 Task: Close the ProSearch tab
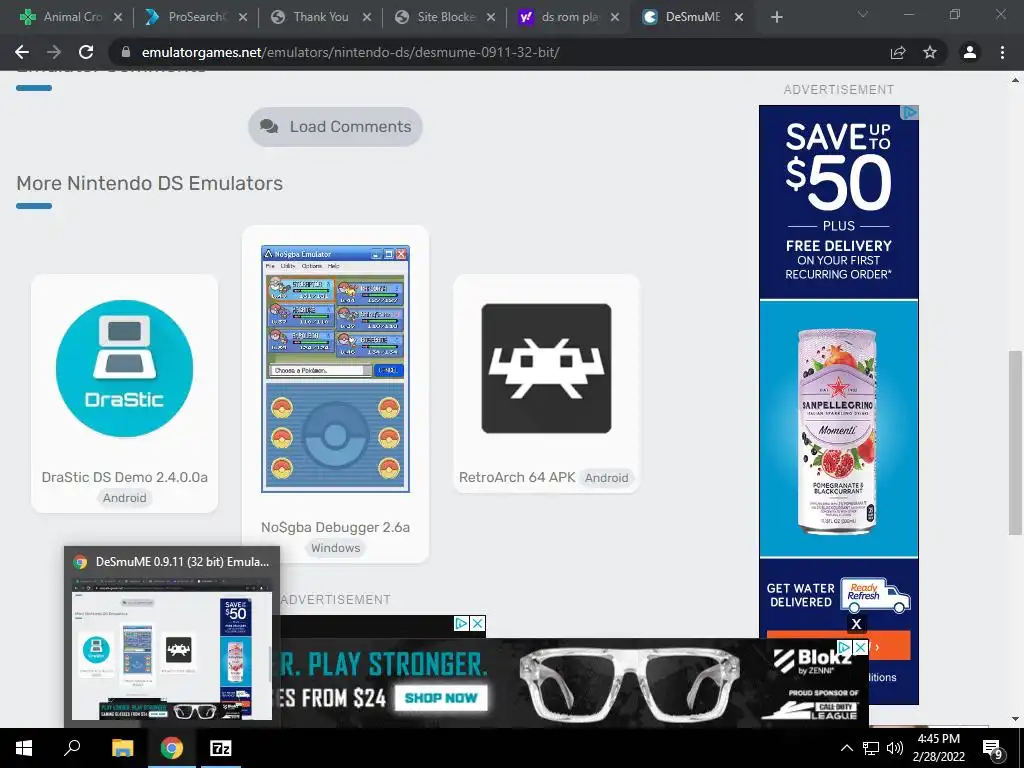[242, 18]
